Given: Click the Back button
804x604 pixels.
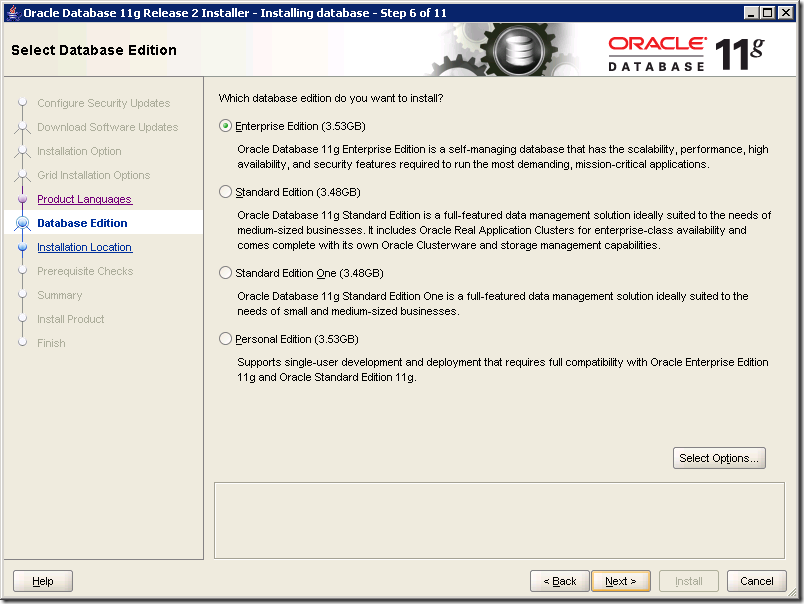Looking at the screenshot, I should [x=559, y=581].
